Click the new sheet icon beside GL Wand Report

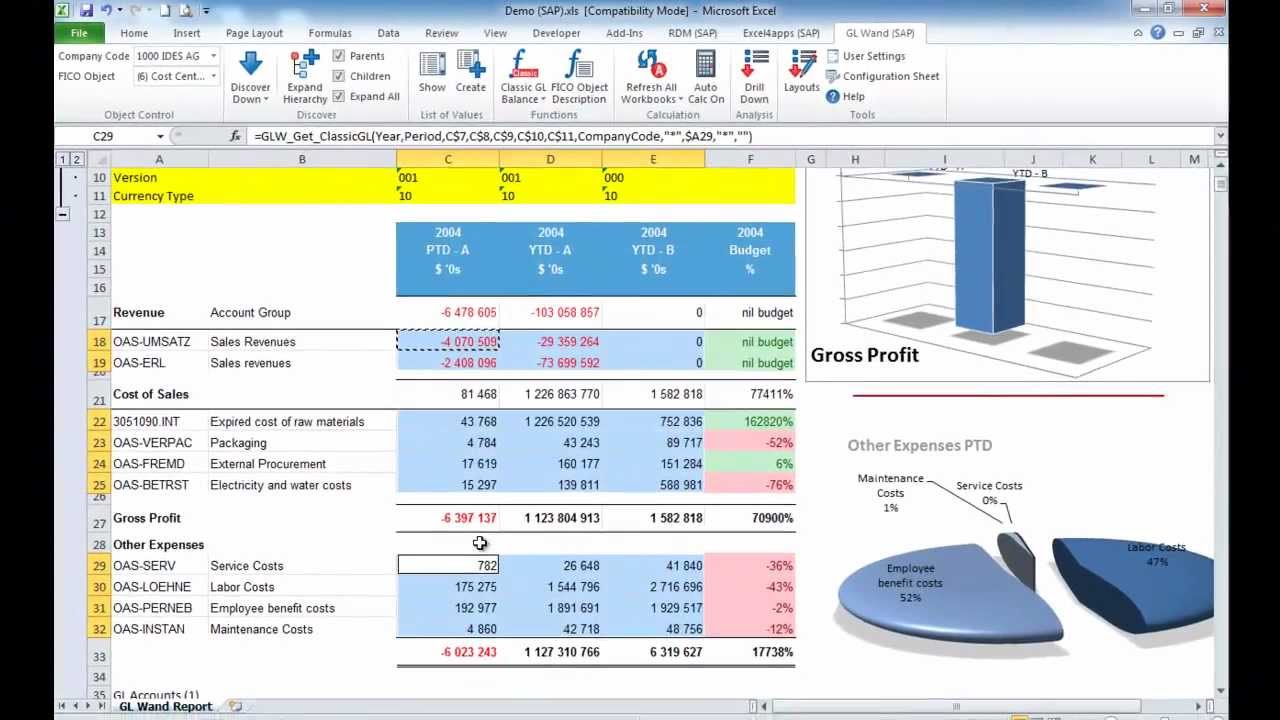tap(235, 706)
